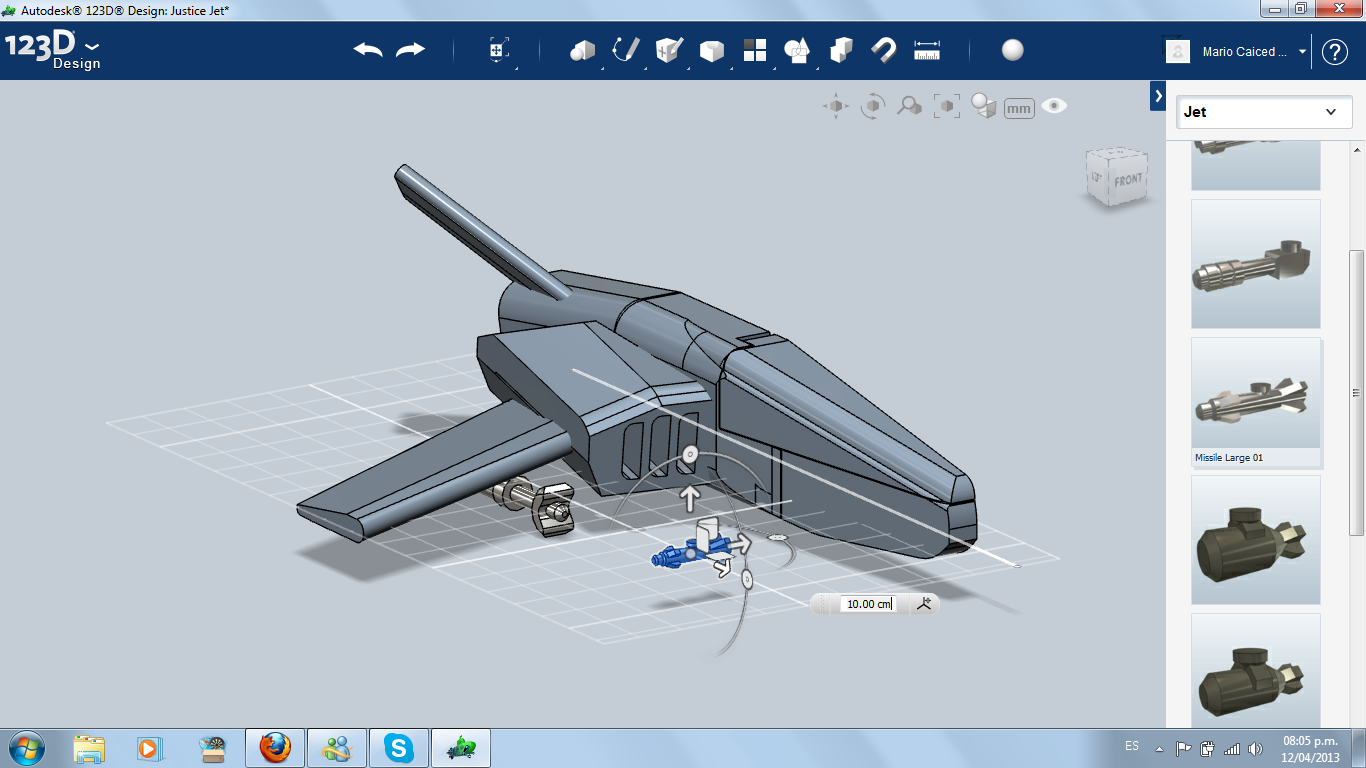
Task: Open the Windows Start menu
Action: 25,748
